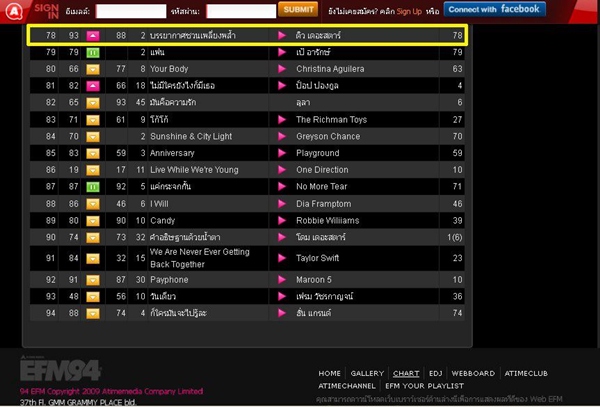Click the SUBMIT sign-in button

coord(298,10)
